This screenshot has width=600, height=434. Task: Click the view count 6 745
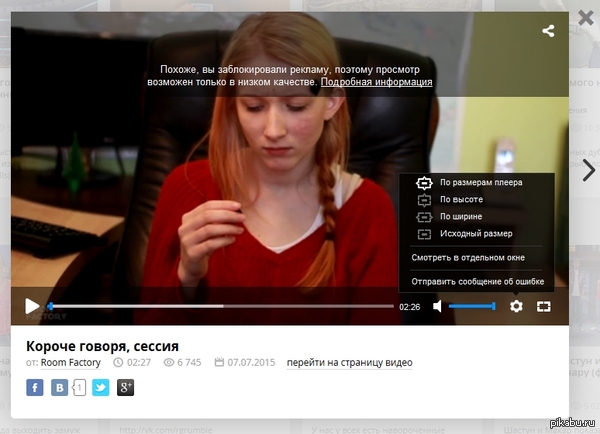click(189, 362)
